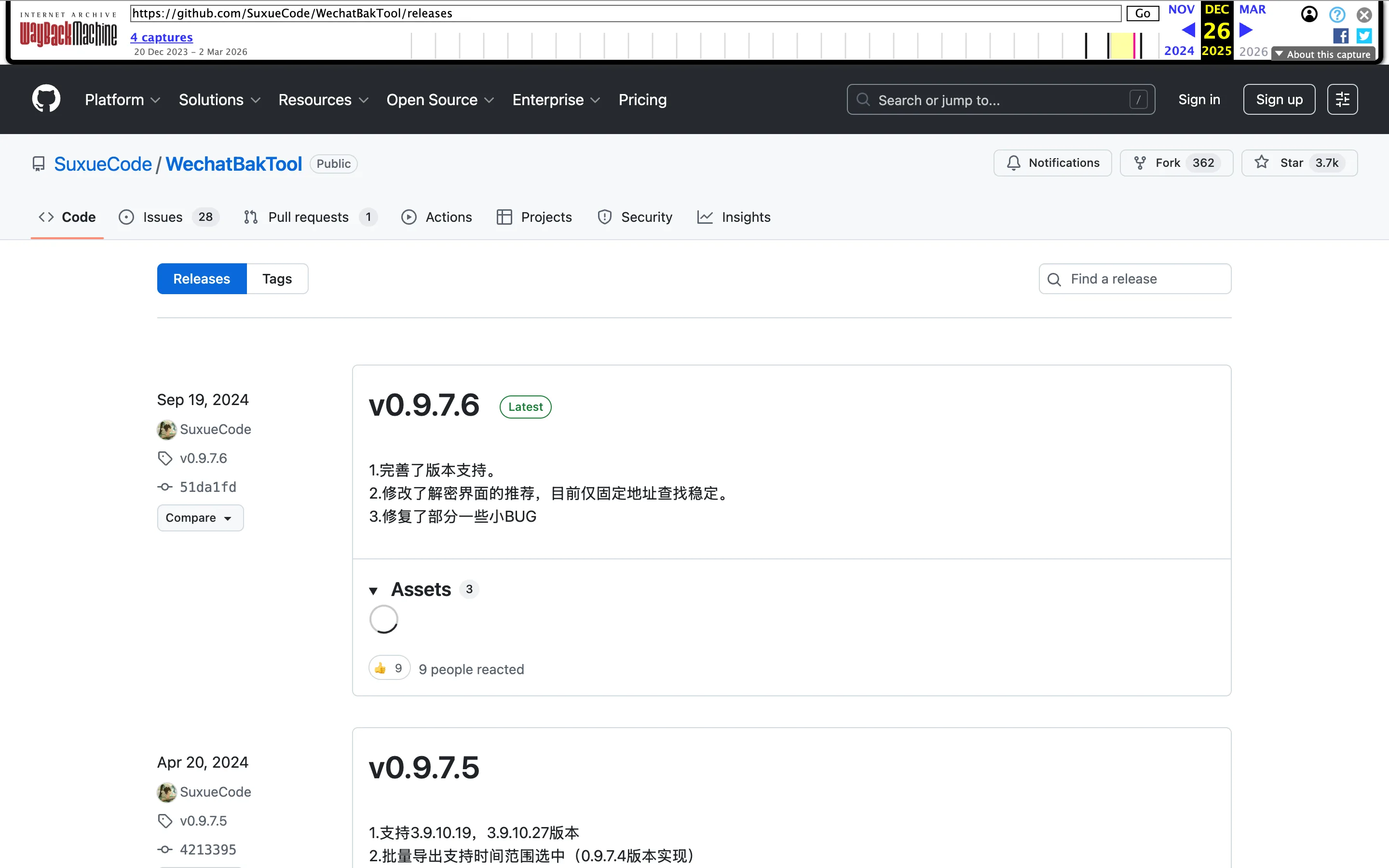The width and height of the screenshot is (1389, 868).
Task: Open the Pricing page
Action: [x=642, y=100]
